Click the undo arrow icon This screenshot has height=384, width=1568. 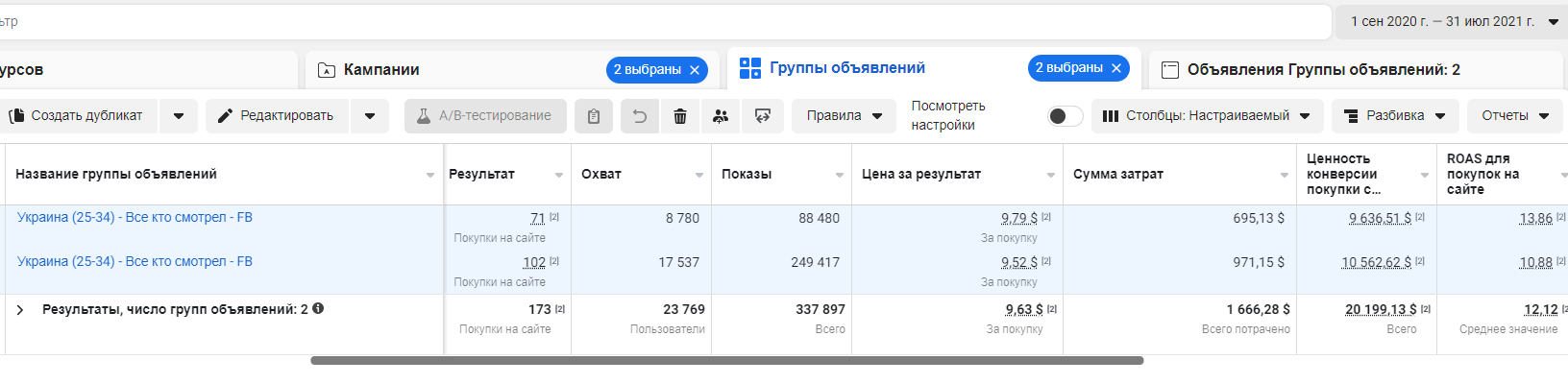(639, 116)
